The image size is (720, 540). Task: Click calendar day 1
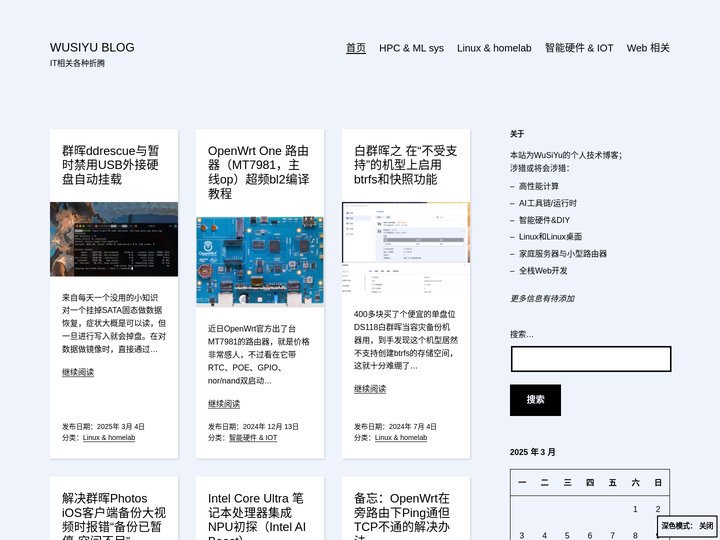(636, 509)
